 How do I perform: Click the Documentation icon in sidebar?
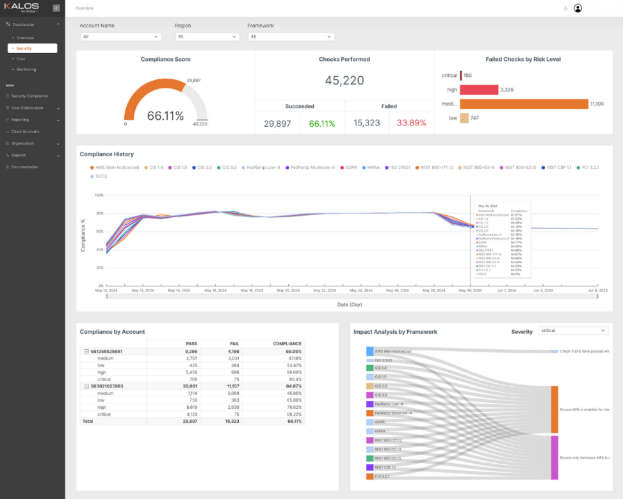[8, 167]
